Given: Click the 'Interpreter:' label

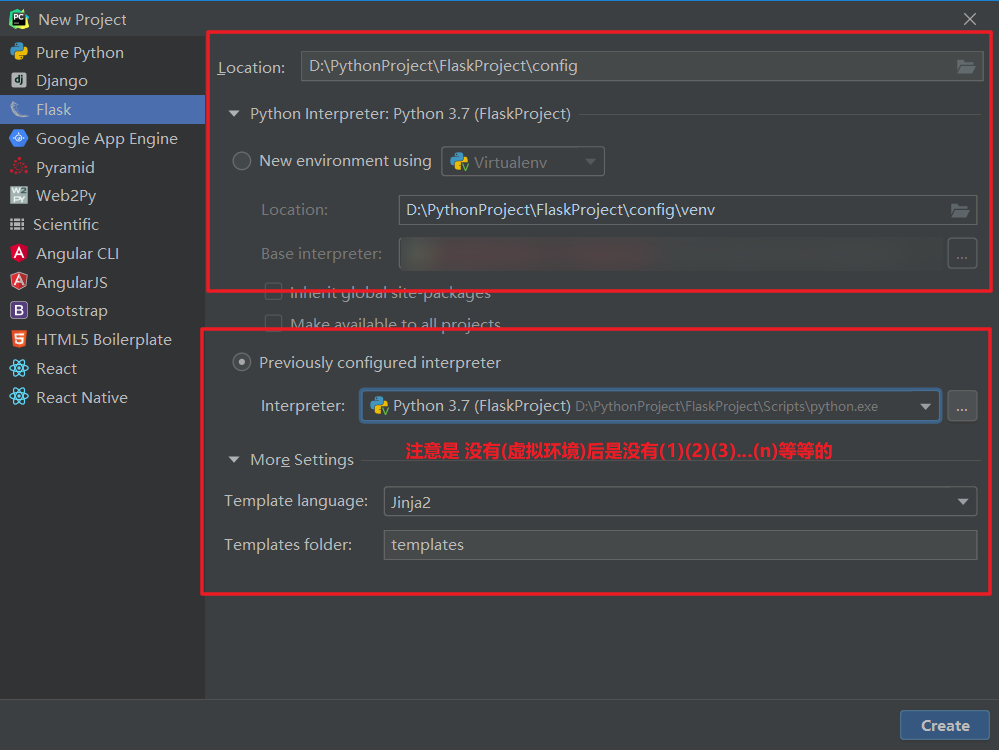Looking at the screenshot, I should 303,406.
